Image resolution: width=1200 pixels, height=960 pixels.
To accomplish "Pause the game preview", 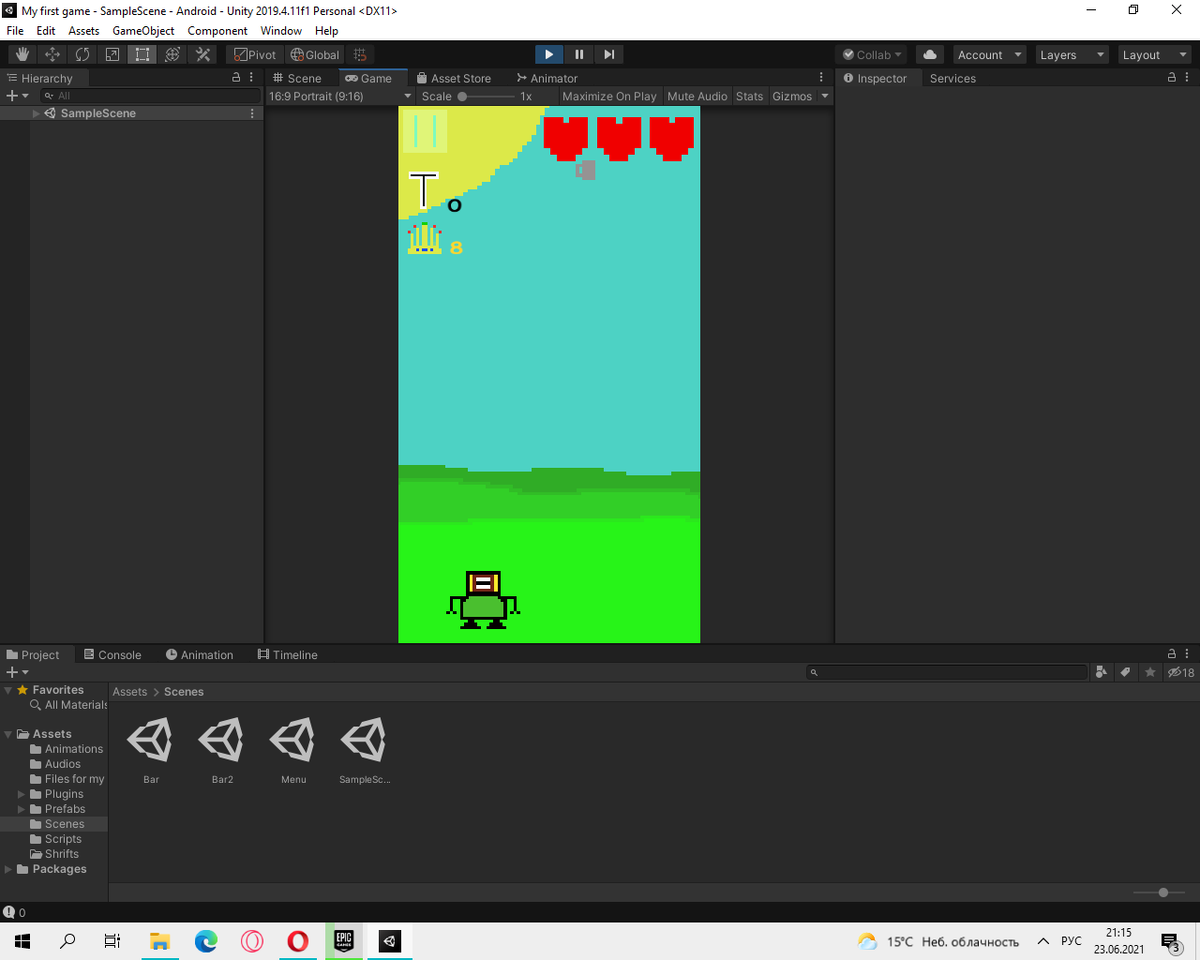I will (x=579, y=55).
